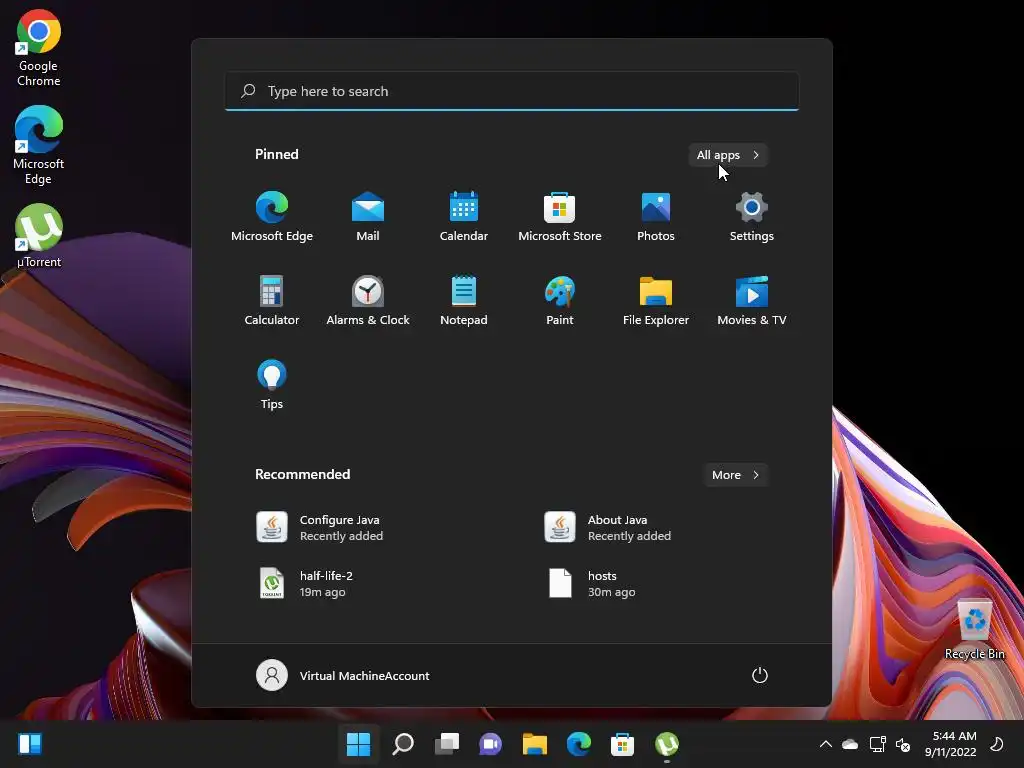
Task: Open the muted volume tray icon
Action: coord(903,744)
